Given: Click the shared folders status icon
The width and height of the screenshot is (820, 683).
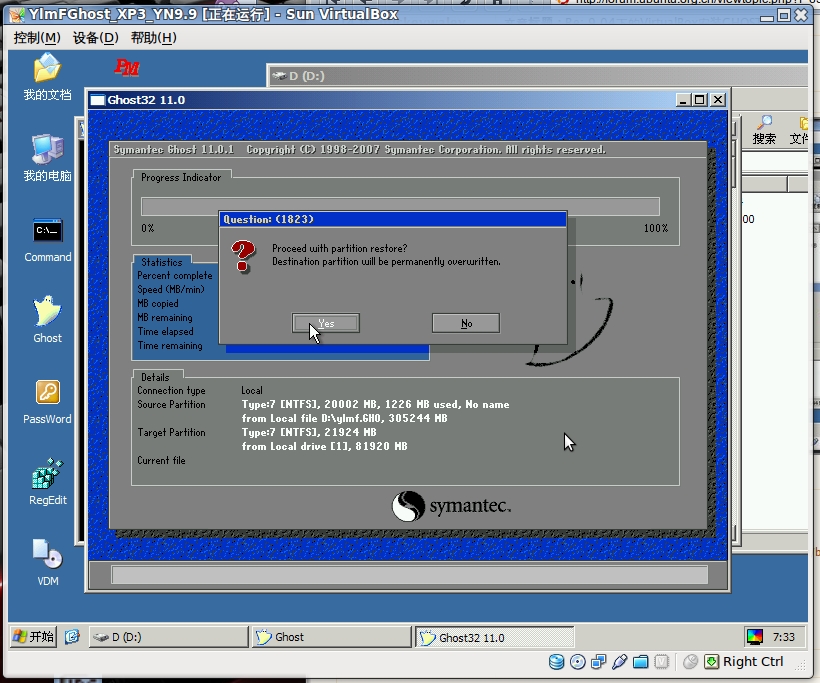Looking at the screenshot, I should [640, 662].
